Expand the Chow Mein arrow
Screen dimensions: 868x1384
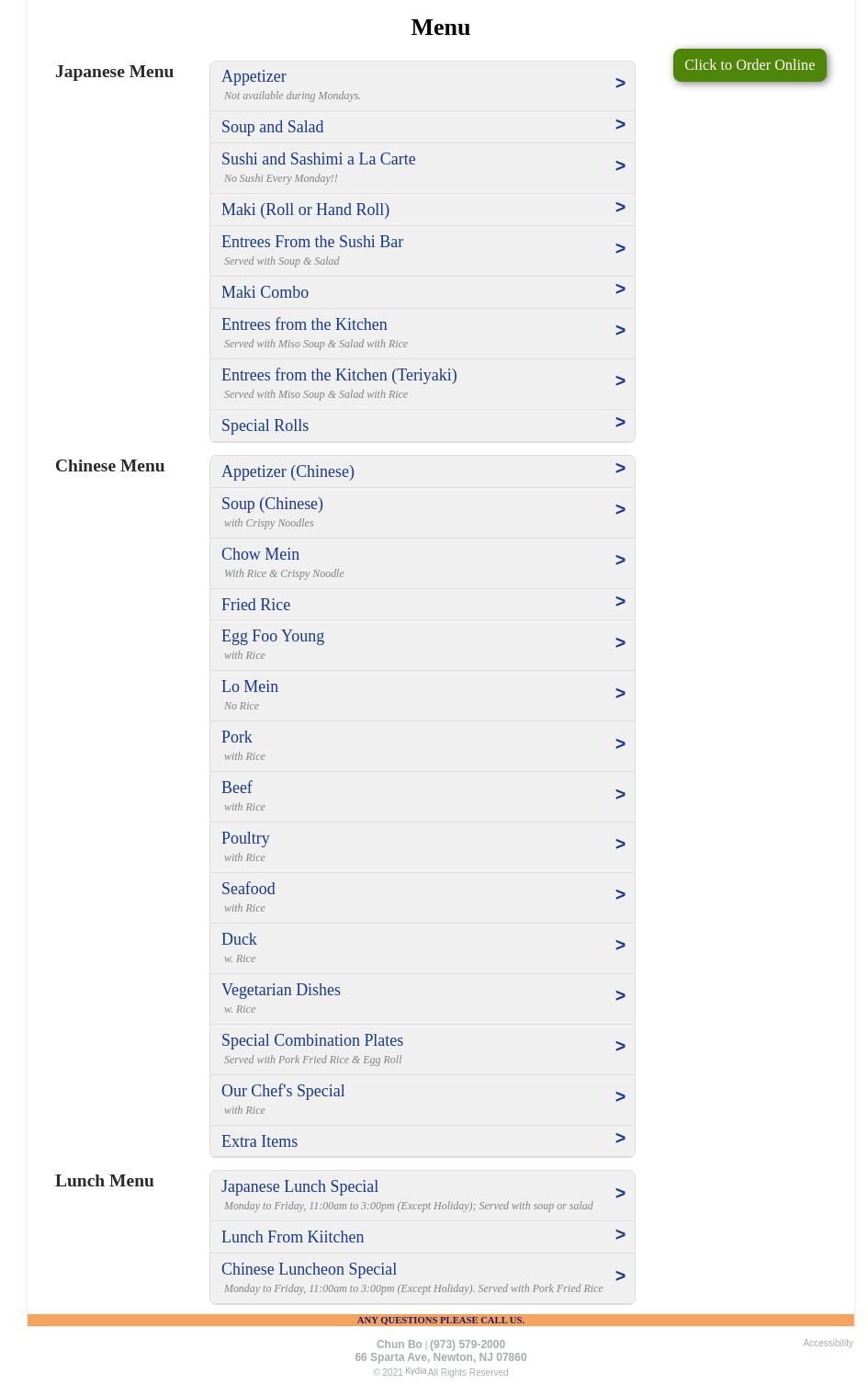(x=620, y=561)
